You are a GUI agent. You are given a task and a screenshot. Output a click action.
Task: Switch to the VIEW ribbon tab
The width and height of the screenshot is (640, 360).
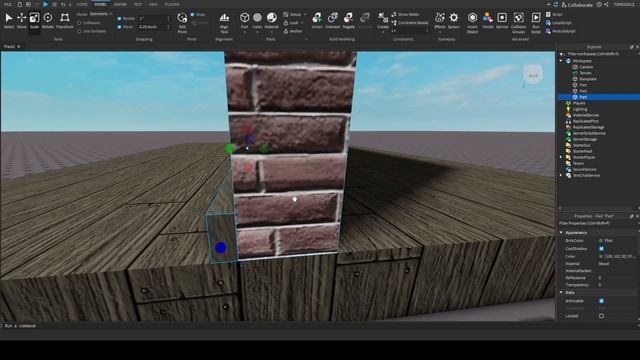153,4
